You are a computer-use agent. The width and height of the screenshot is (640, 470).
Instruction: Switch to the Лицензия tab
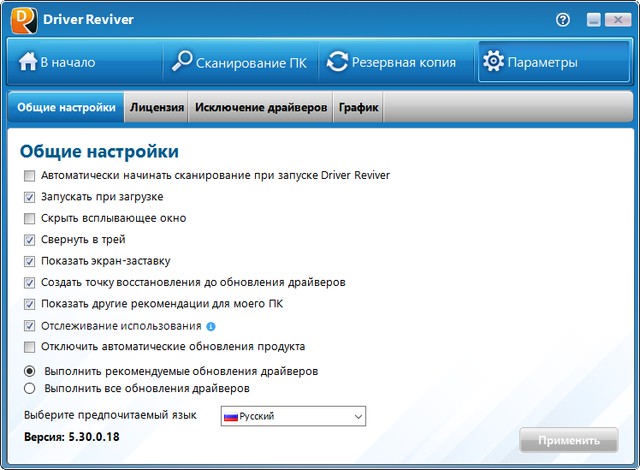[157, 107]
